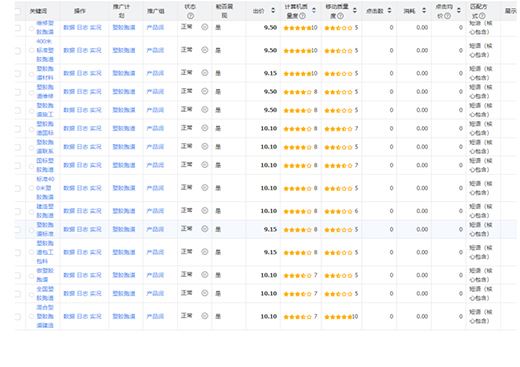This screenshot has height=367, width=520.
Task: Open help tooltip for 计算机质量度 header
Action: (x=302, y=16)
